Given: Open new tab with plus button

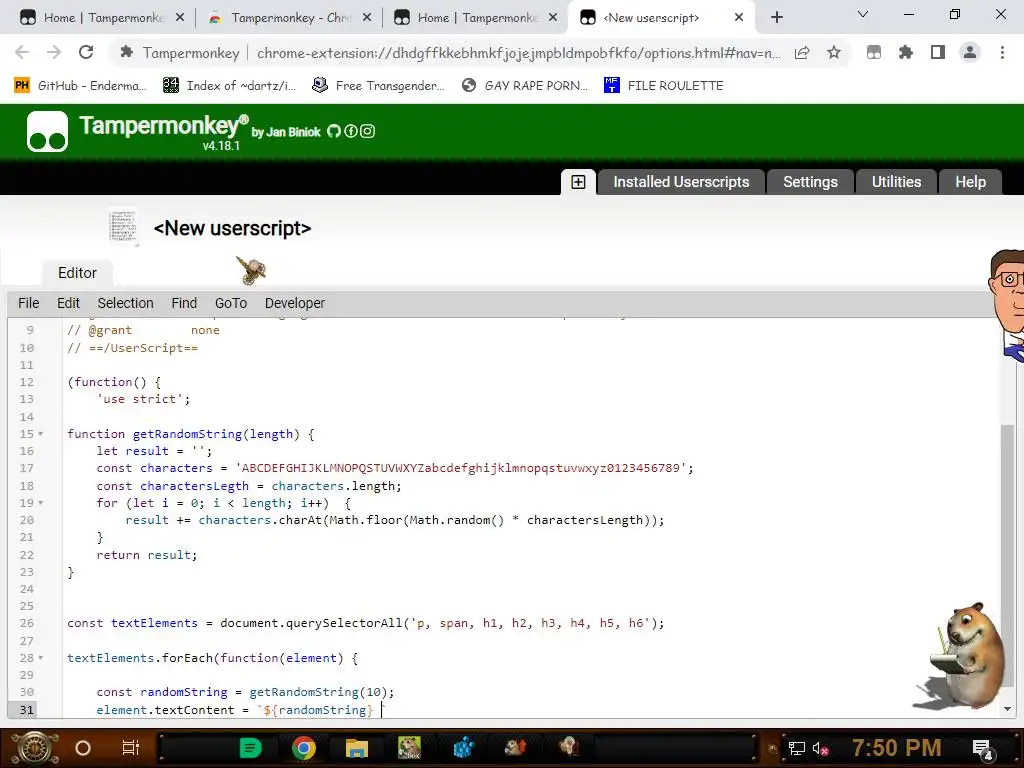Looking at the screenshot, I should click(x=776, y=18).
